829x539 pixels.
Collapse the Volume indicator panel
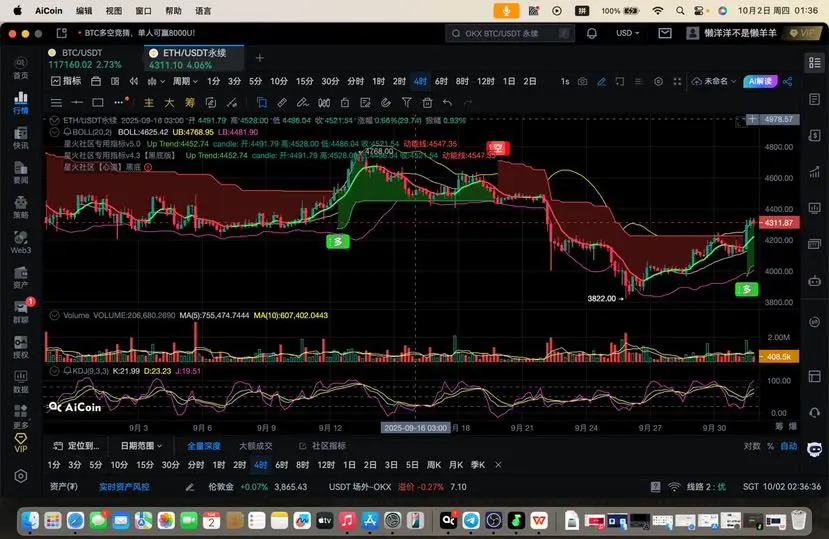pyautogui.click(x=54, y=315)
